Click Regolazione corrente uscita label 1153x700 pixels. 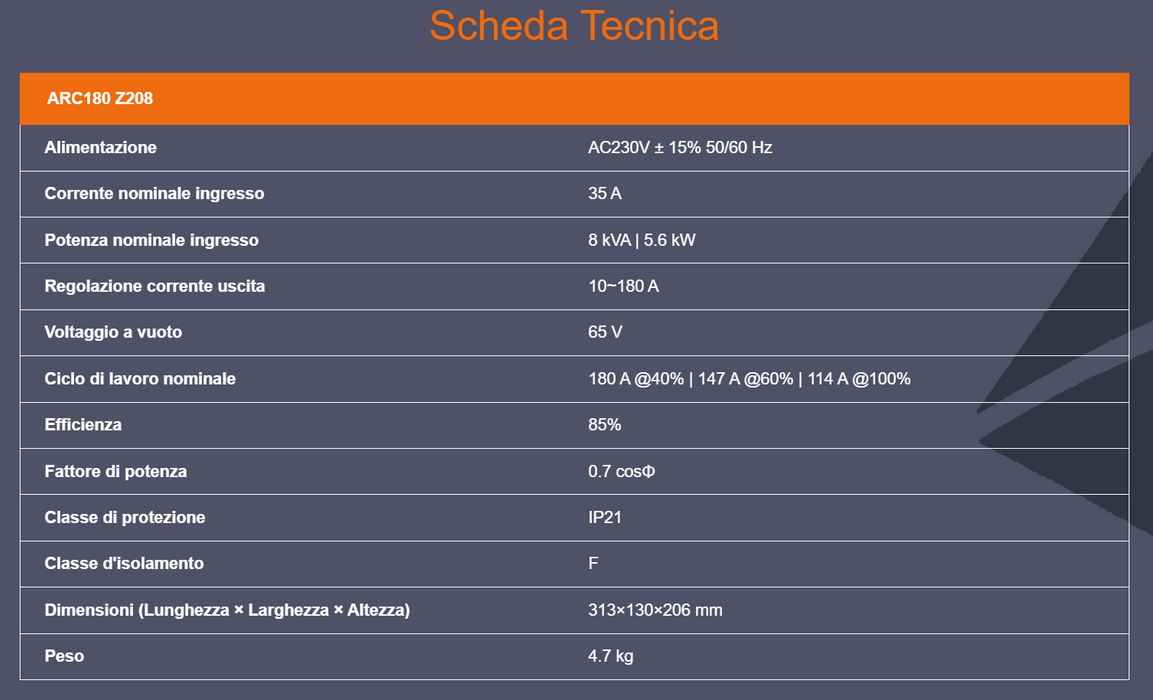point(154,286)
